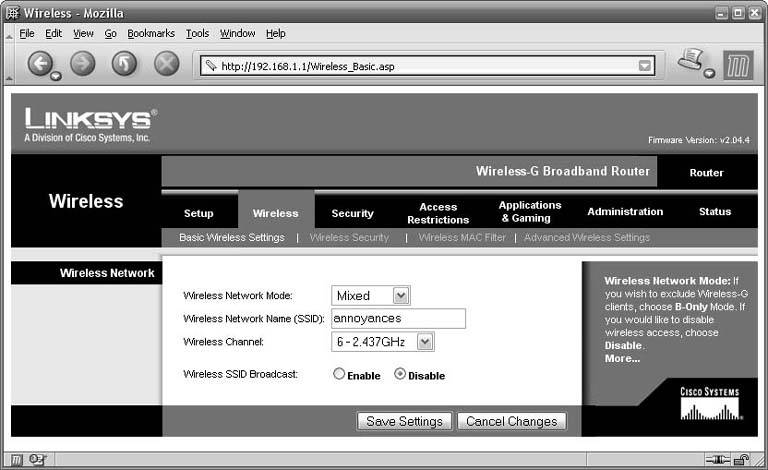The image size is (768, 470).
Task: Click the Mozilla throbber logo icon
Action: point(739,65)
